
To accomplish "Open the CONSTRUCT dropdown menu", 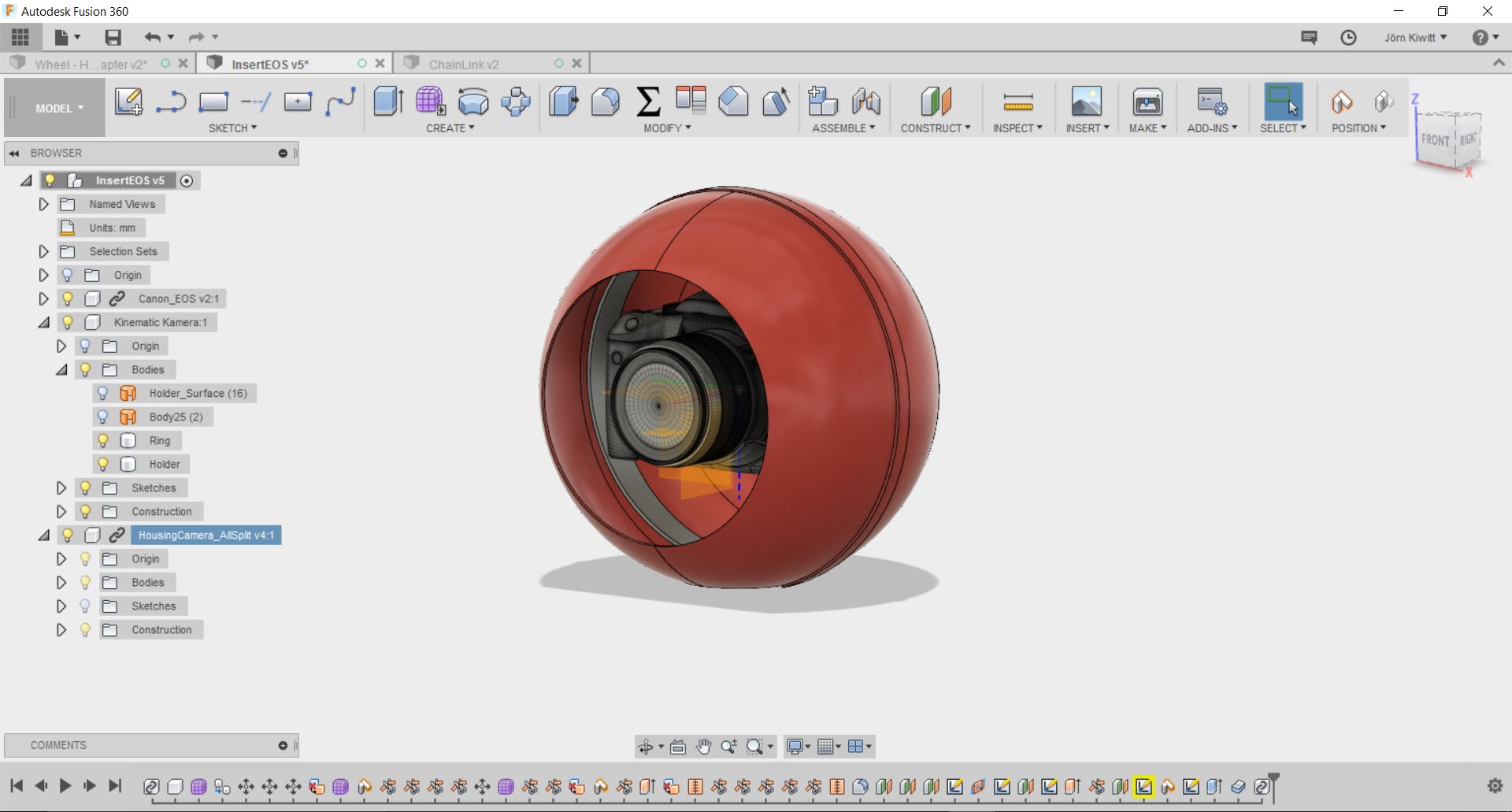I will [x=936, y=128].
